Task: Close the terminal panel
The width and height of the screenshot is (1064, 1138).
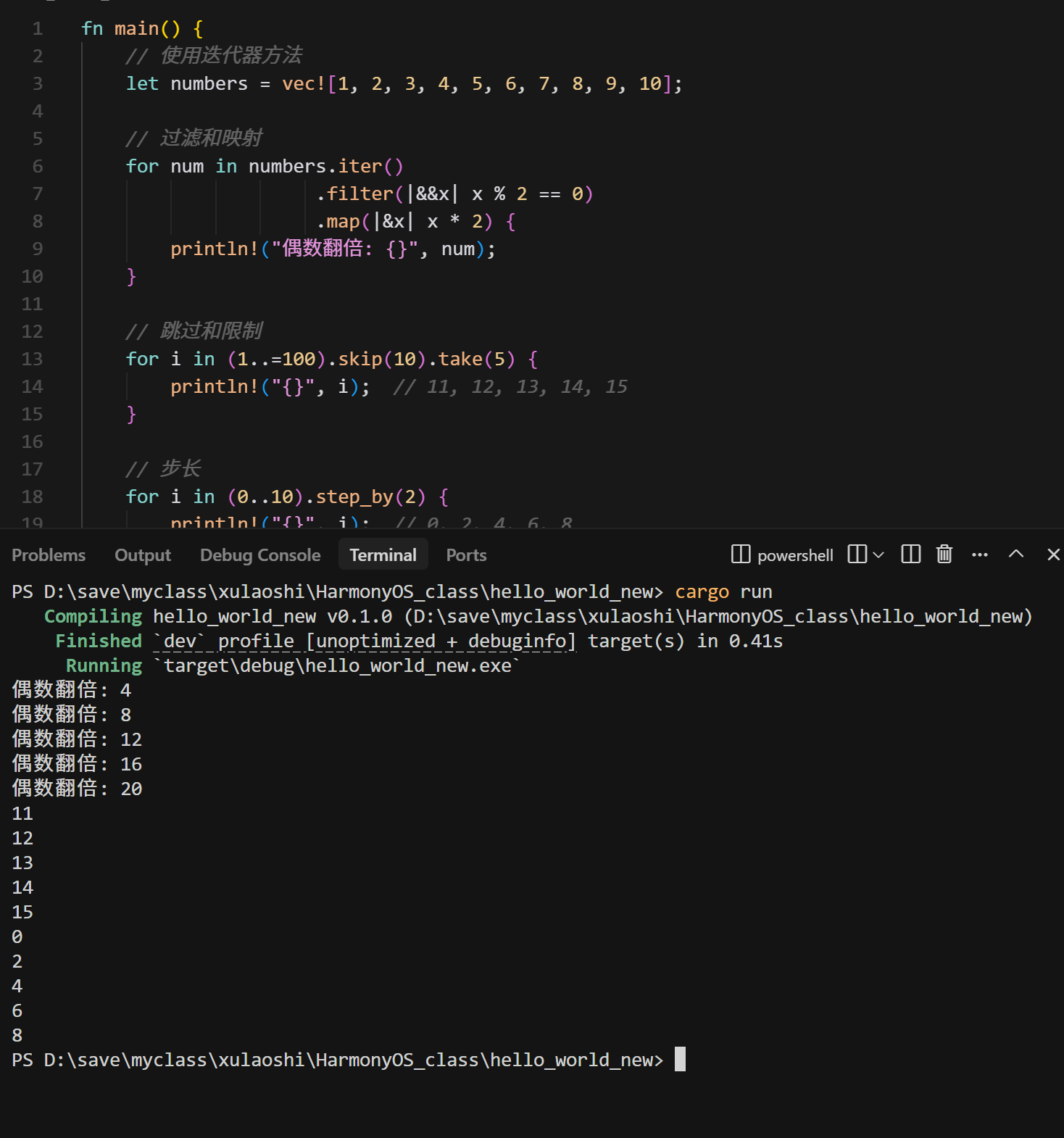Action: (1054, 555)
